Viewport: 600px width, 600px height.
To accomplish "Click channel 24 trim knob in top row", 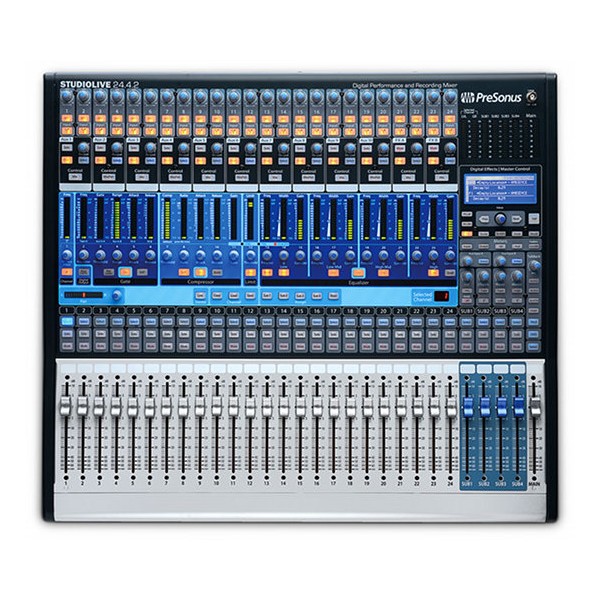I will pyautogui.click(x=449, y=98).
